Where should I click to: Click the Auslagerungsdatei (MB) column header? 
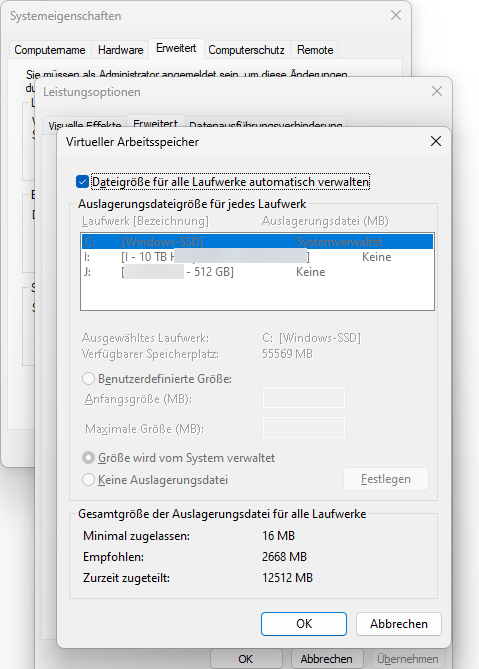325,221
